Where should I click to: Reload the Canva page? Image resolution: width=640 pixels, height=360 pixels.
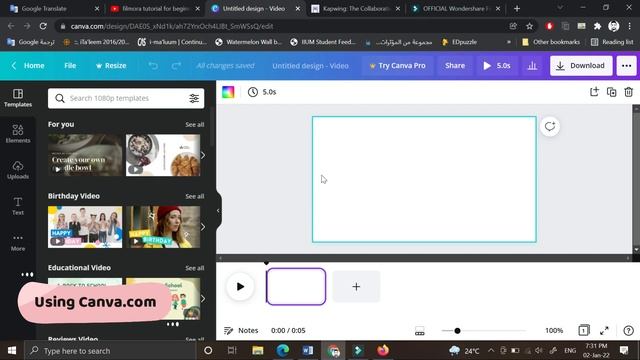[x=43, y=26]
